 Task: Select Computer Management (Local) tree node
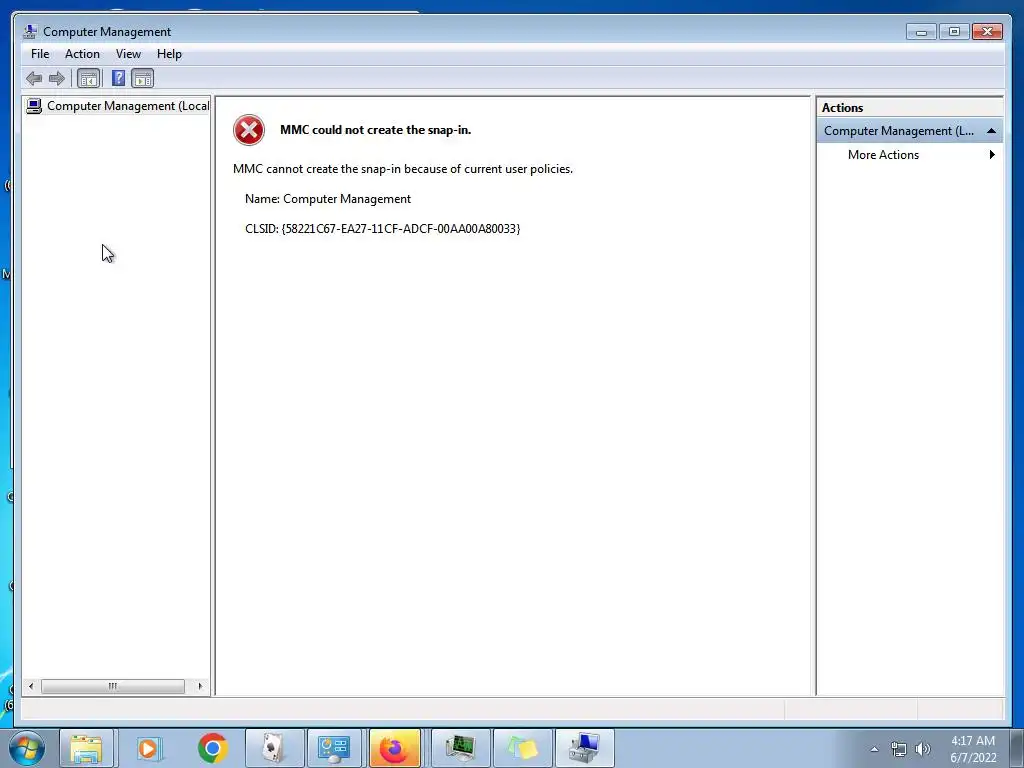tap(128, 106)
